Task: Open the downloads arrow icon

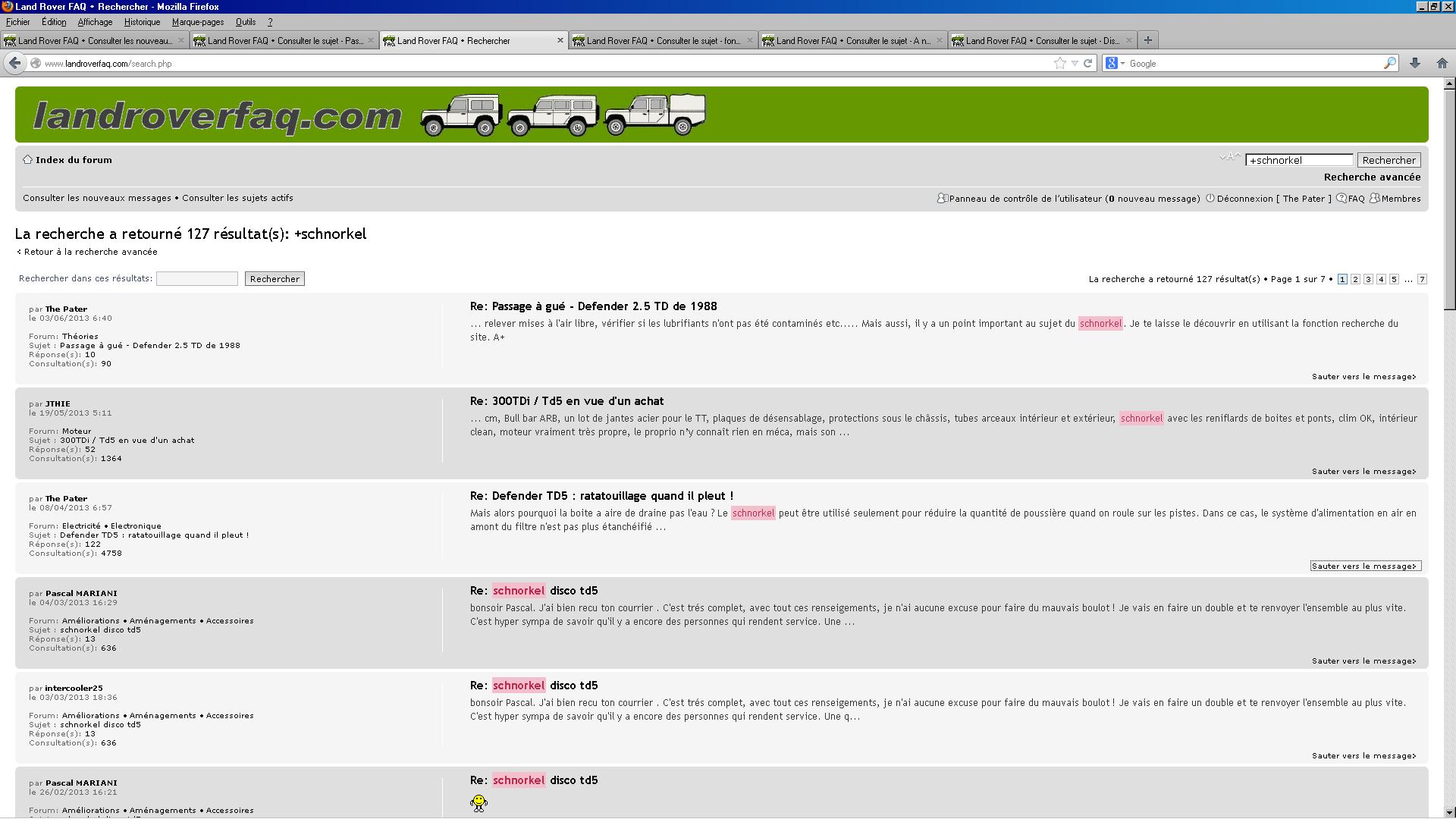Action: (1415, 64)
